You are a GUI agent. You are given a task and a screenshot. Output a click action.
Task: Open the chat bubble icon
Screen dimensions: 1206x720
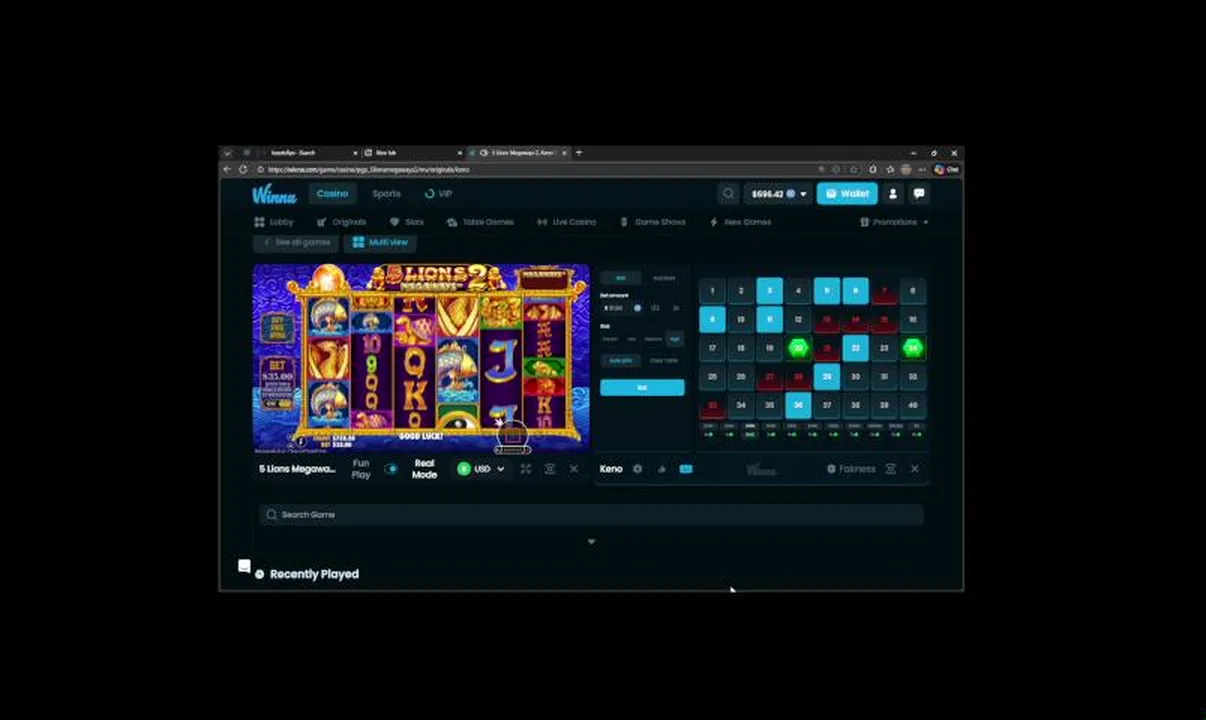(x=919, y=194)
